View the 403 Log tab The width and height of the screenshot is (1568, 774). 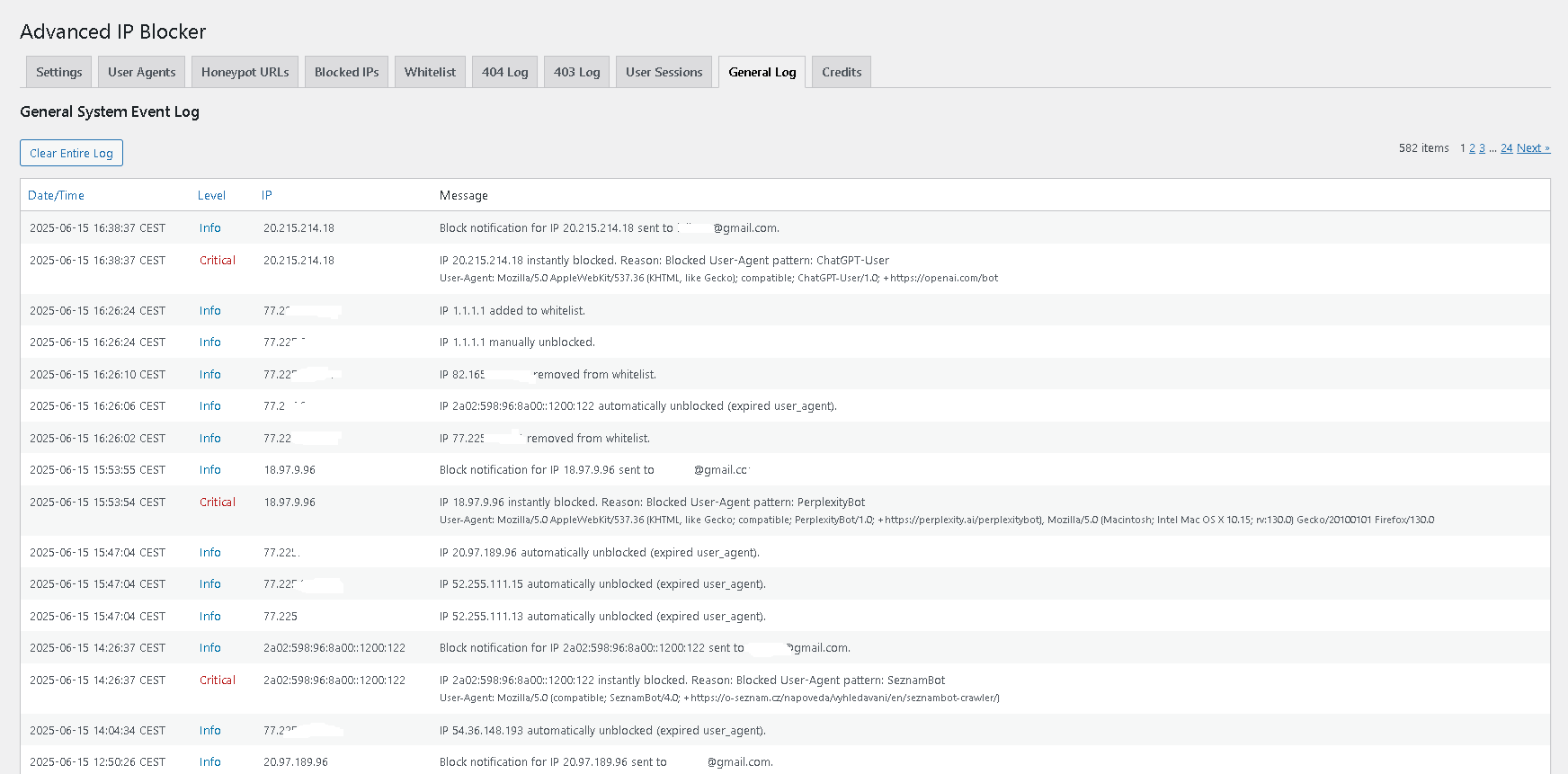pos(576,72)
